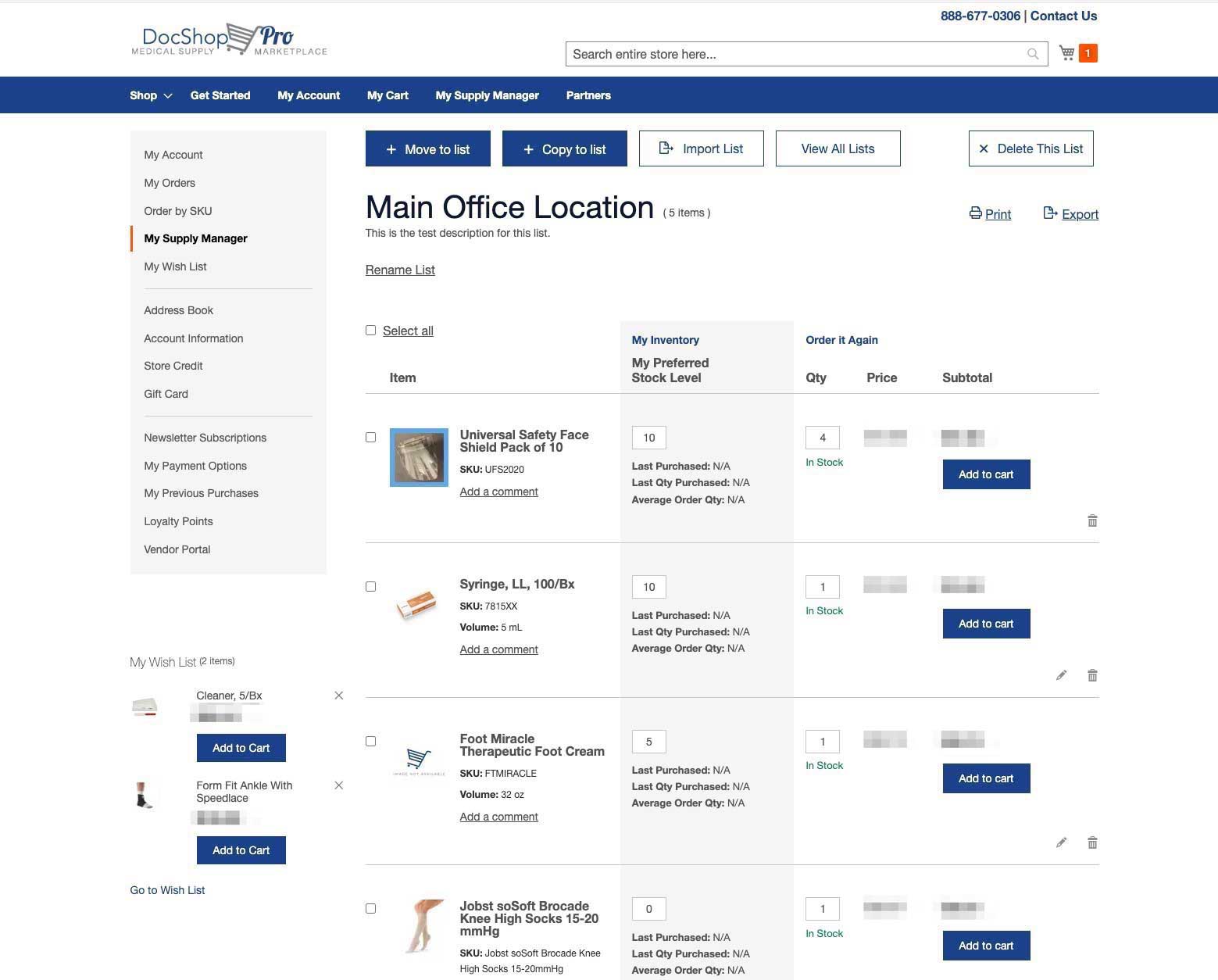Open Import List
This screenshot has width=1218, height=980.
pyautogui.click(x=701, y=148)
